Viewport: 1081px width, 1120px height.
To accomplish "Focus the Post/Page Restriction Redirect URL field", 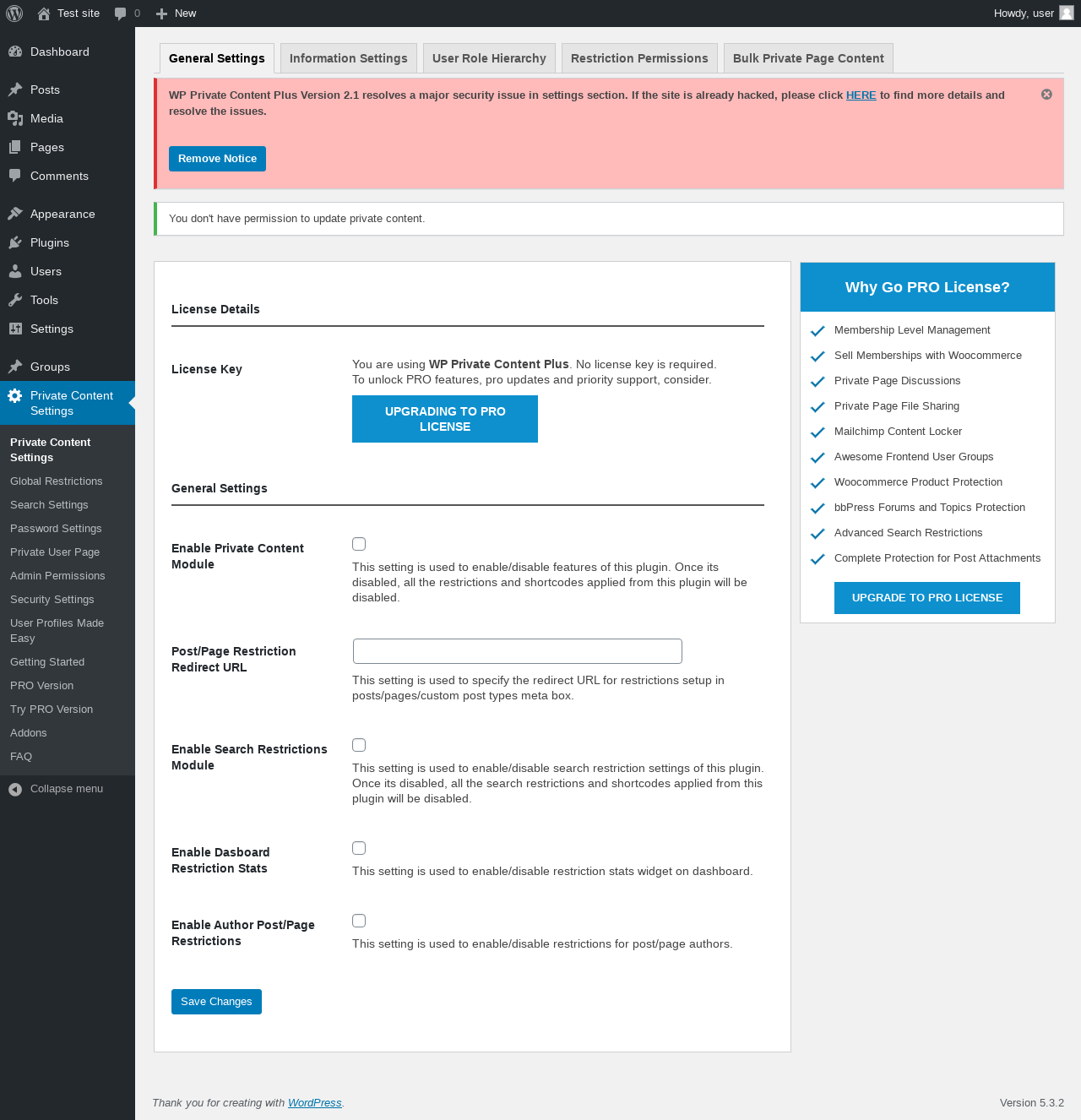I will coord(517,651).
